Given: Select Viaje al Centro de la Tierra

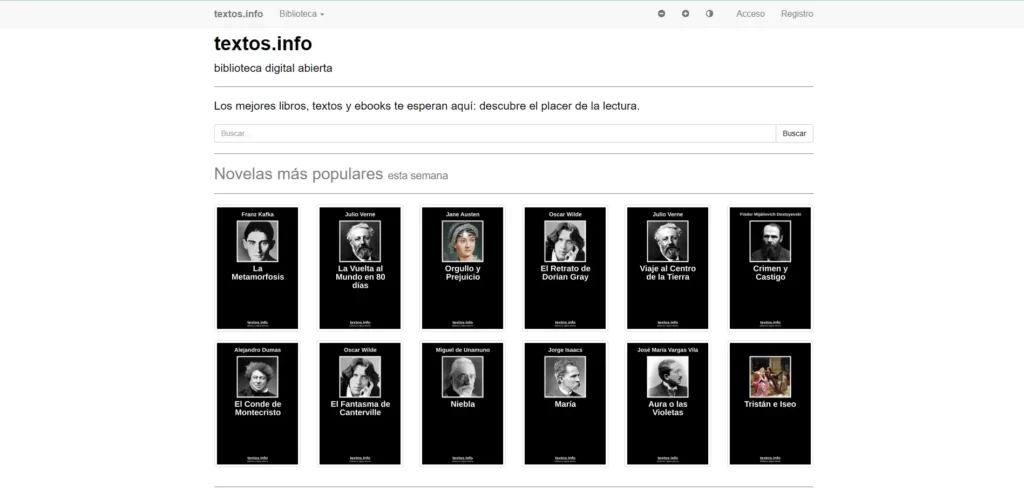Looking at the screenshot, I should (667, 268).
